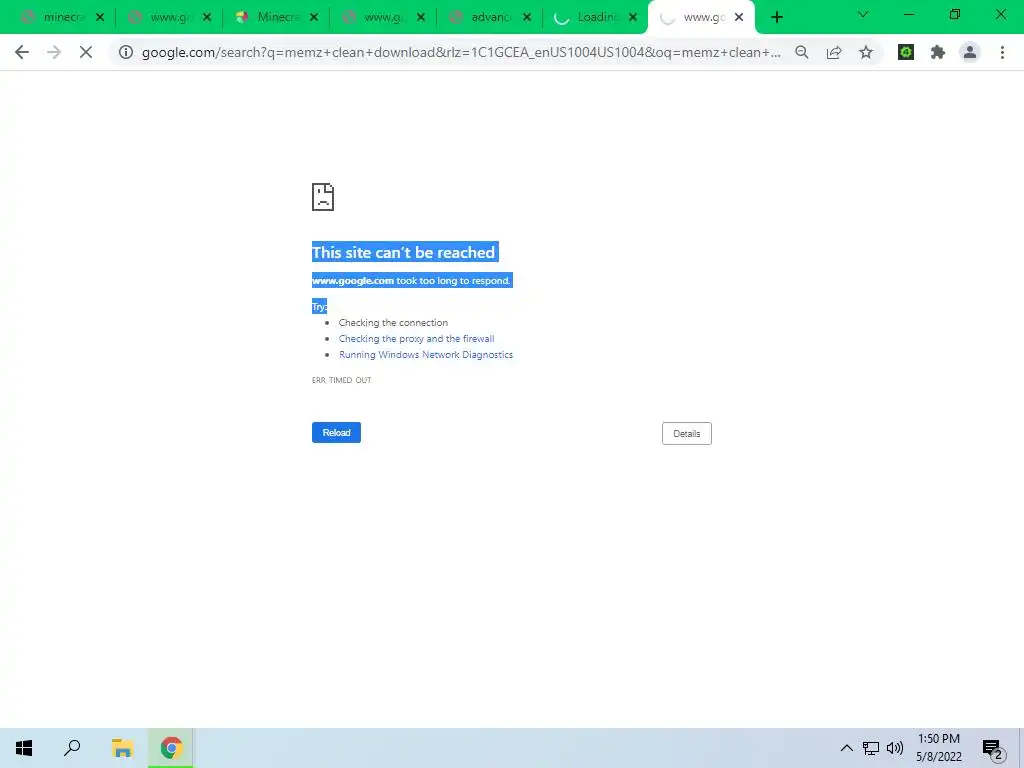Expand the tab search chevron
1024x768 pixels.
863,14
